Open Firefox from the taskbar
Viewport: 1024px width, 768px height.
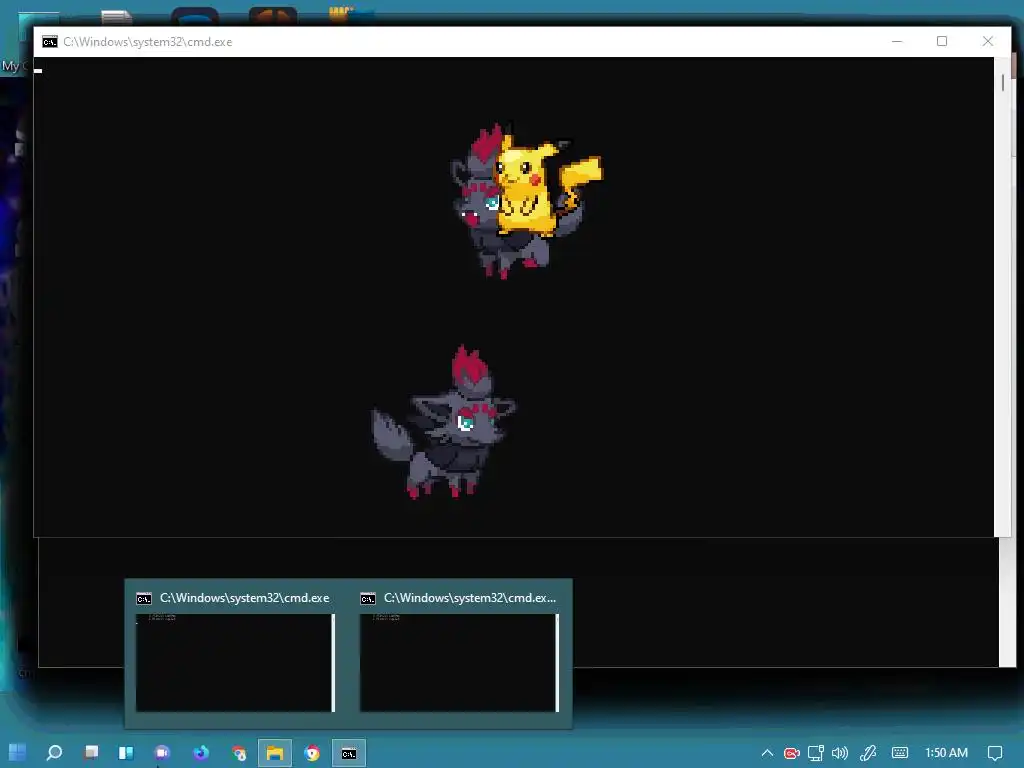pyautogui.click(x=200, y=753)
